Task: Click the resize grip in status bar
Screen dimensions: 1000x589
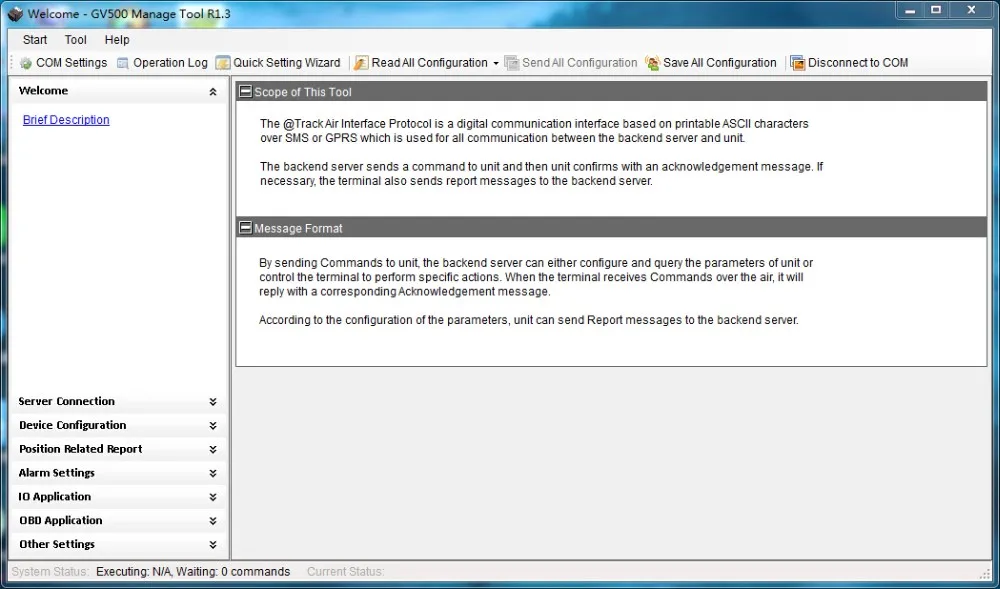Action: tap(986, 573)
